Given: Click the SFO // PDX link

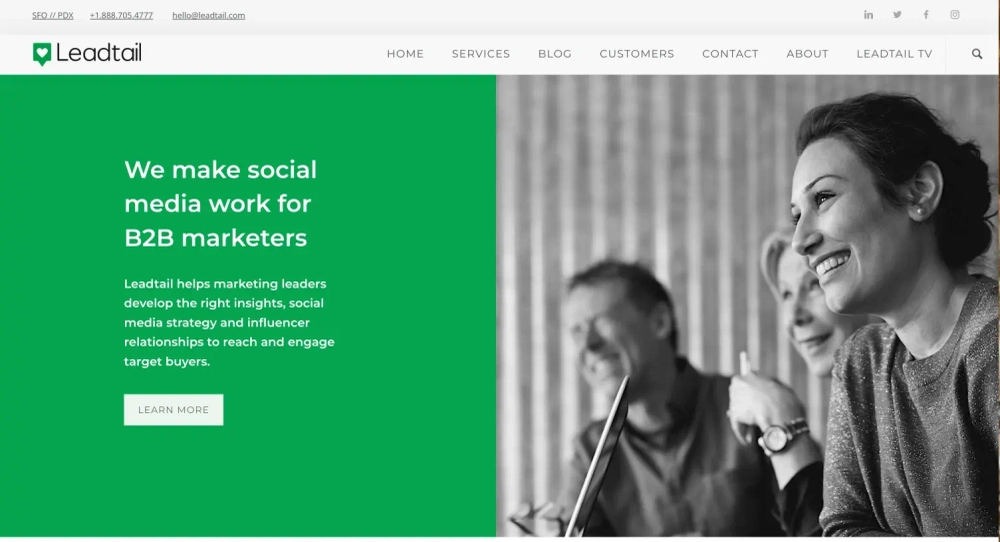Looking at the screenshot, I should [53, 15].
